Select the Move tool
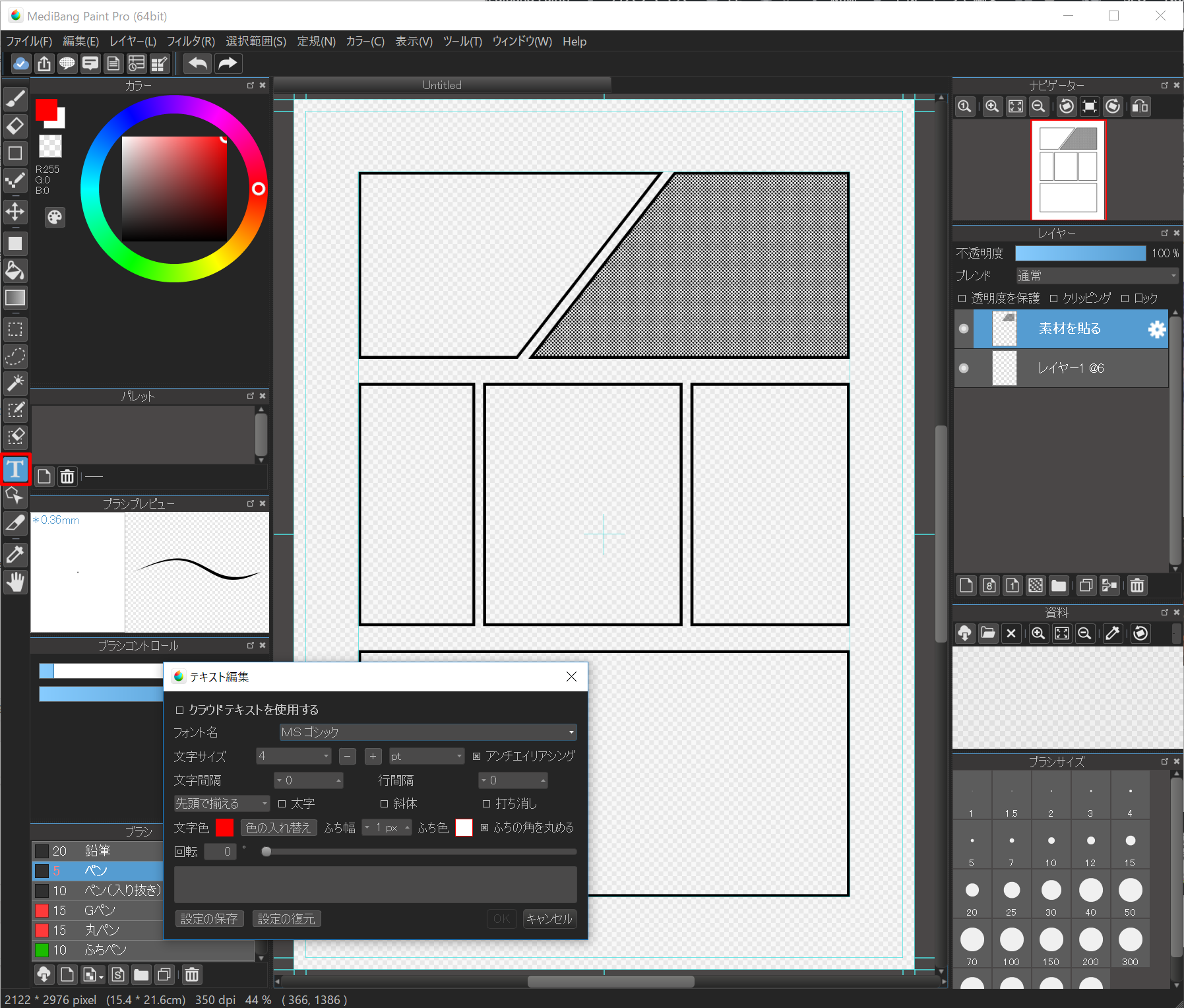This screenshot has width=1184, height=1008. tap(15, 212)
